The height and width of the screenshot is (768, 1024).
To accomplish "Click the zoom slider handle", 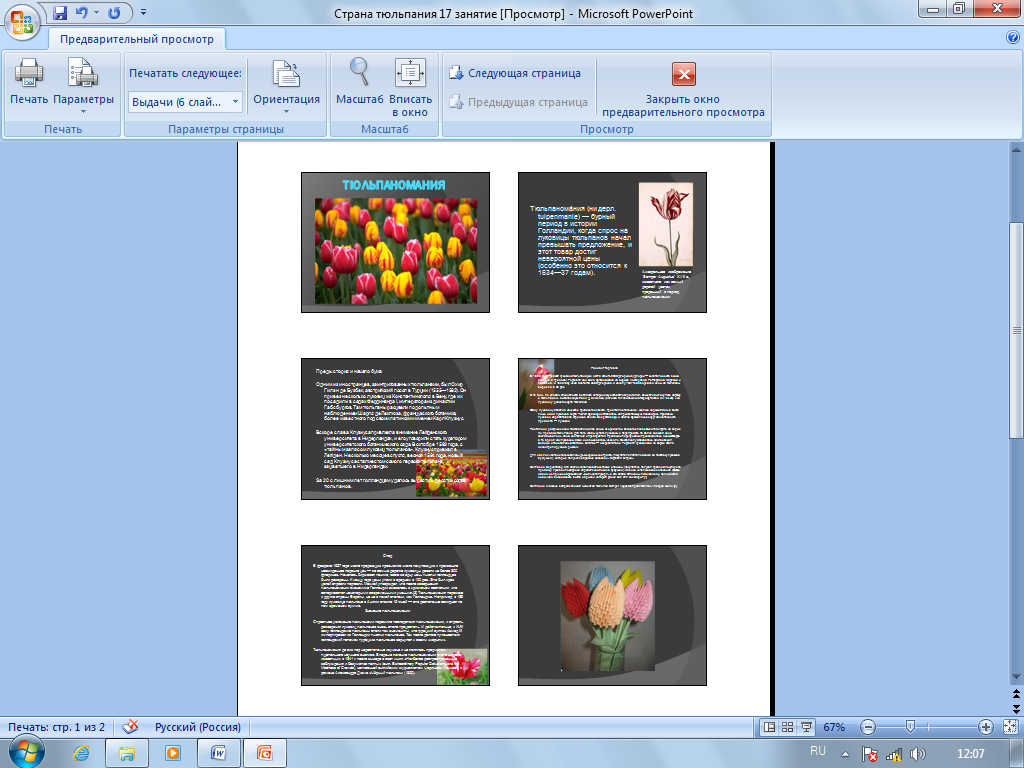I will [910, 727].
